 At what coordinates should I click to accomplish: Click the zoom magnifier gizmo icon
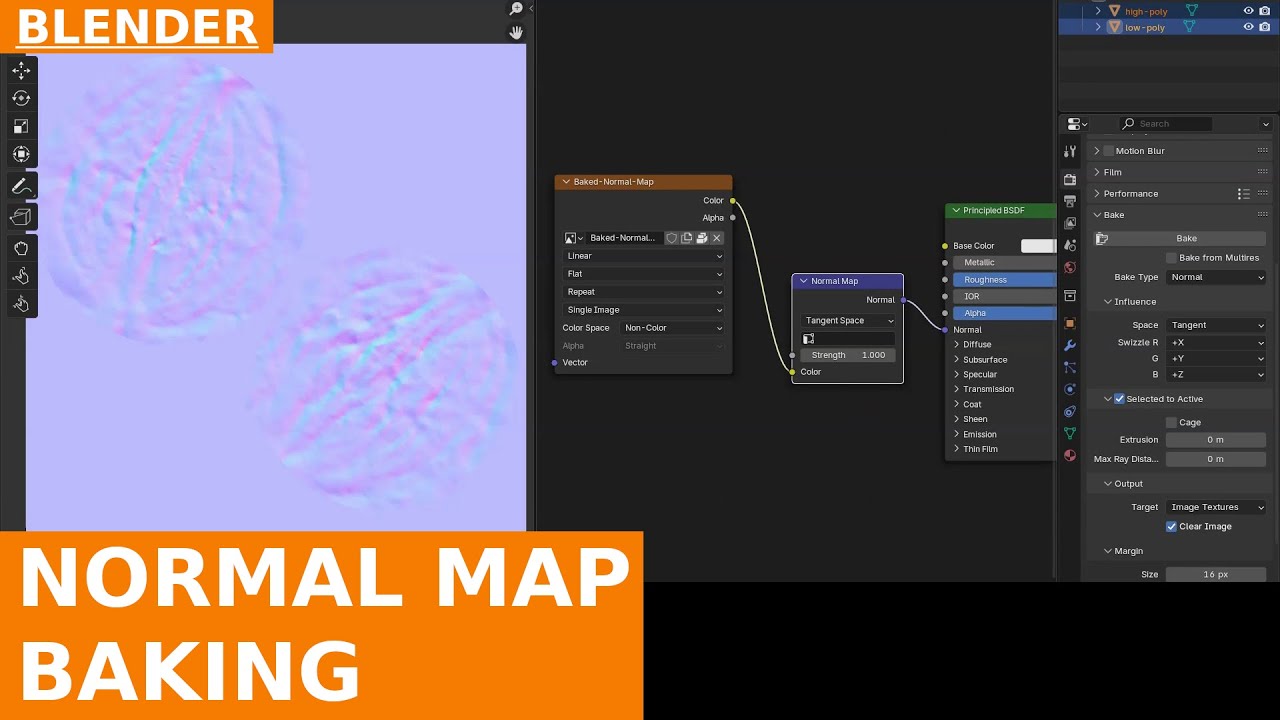click(516, 9)
